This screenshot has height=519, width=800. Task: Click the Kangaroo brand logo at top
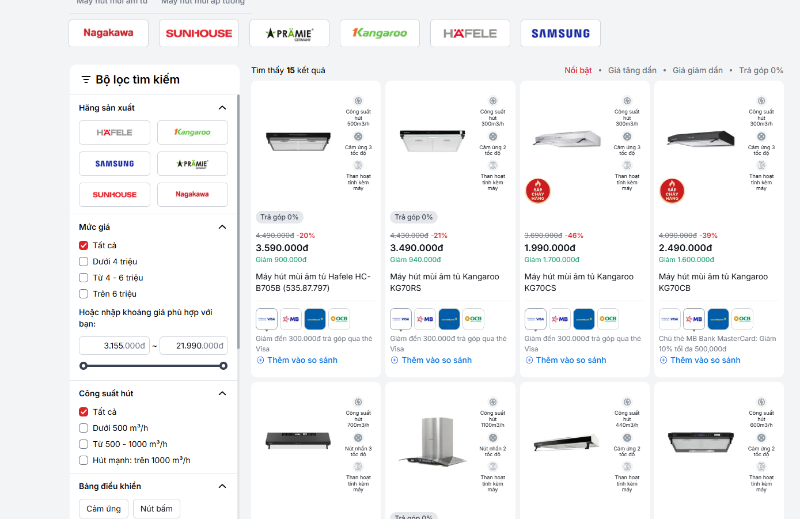pos(380,33)
